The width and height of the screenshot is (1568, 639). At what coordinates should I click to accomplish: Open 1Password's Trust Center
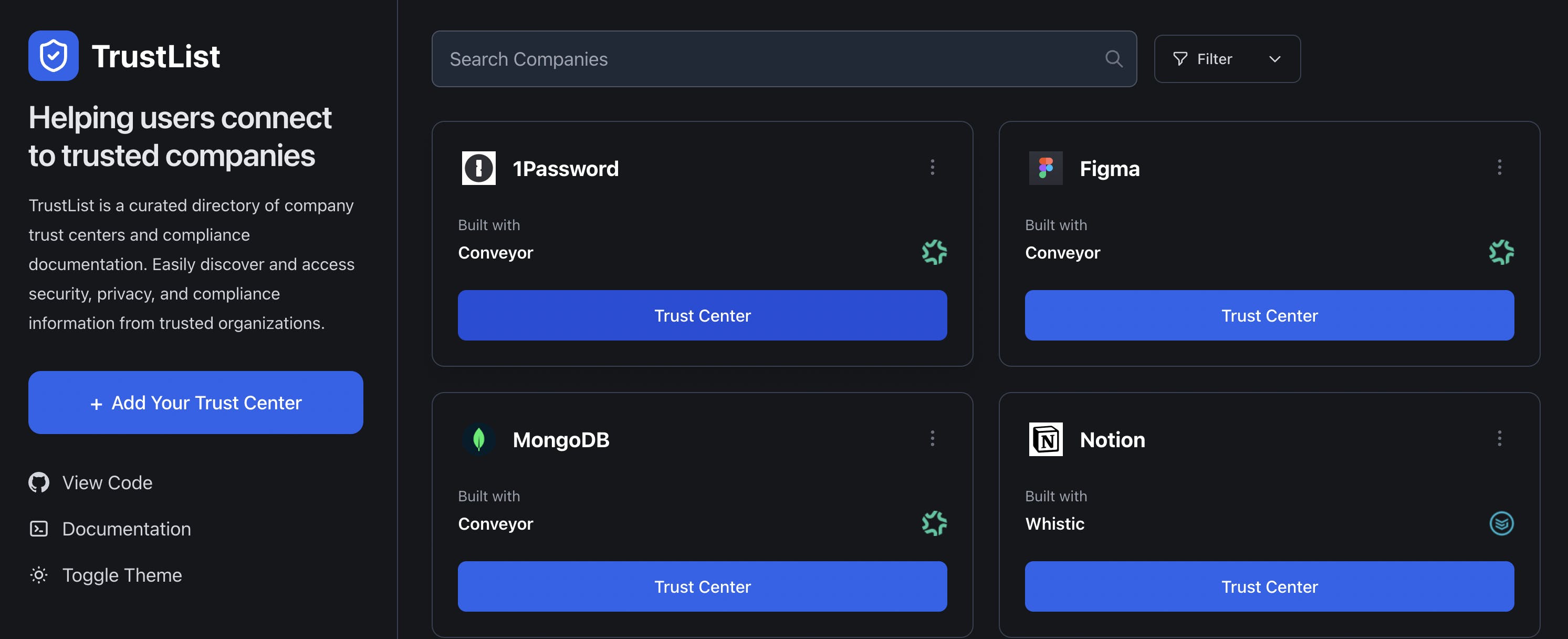[x=702, y=315]
